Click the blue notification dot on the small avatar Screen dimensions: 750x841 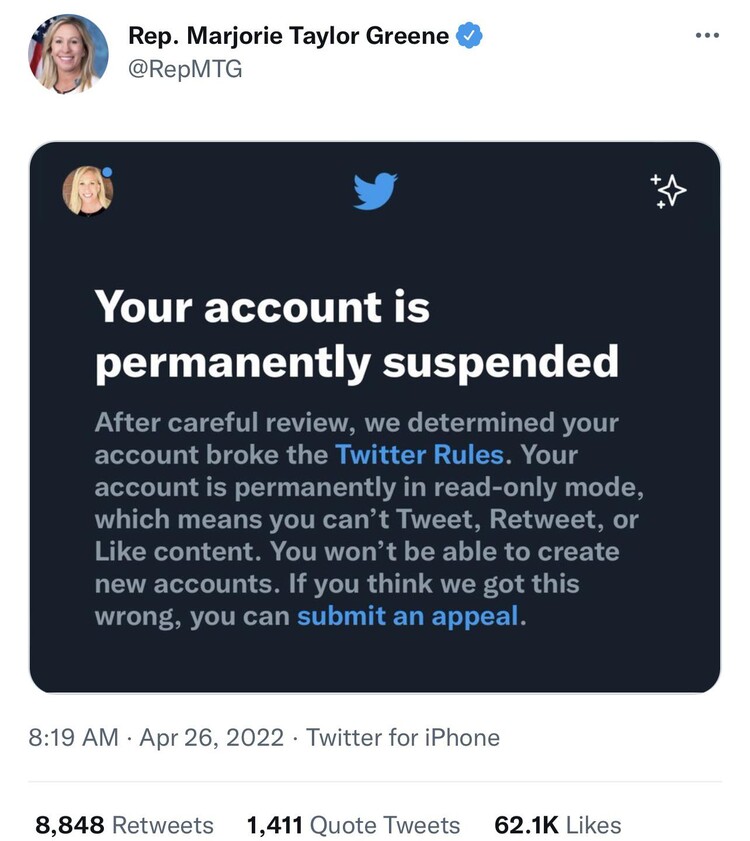[107, 172]
